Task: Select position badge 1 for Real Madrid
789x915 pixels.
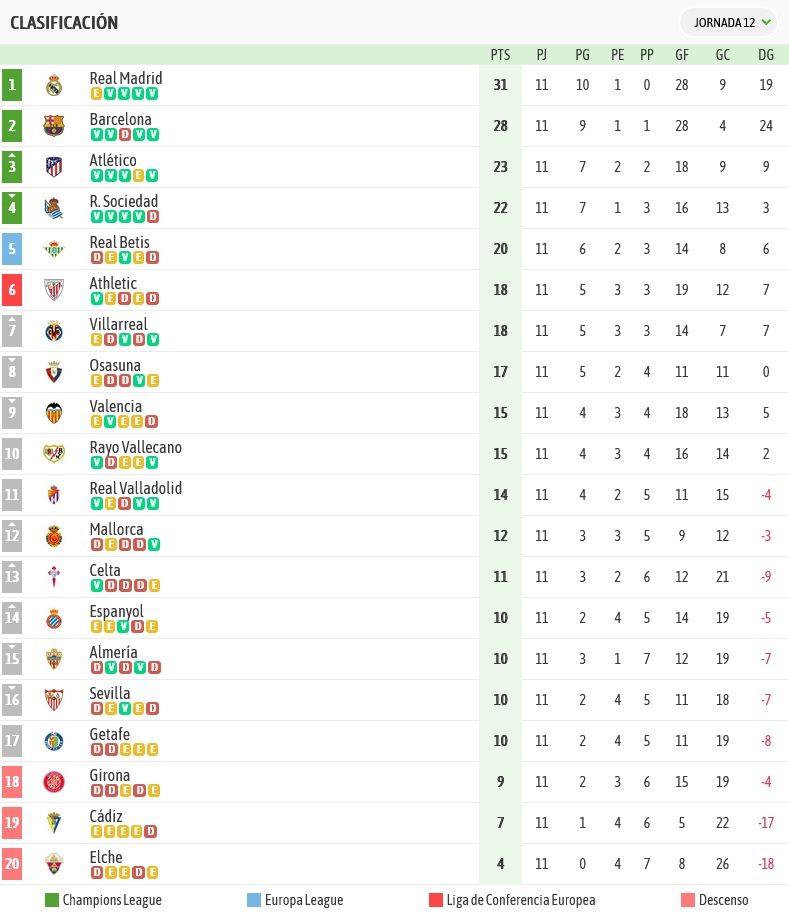Action: pos(12,85)
